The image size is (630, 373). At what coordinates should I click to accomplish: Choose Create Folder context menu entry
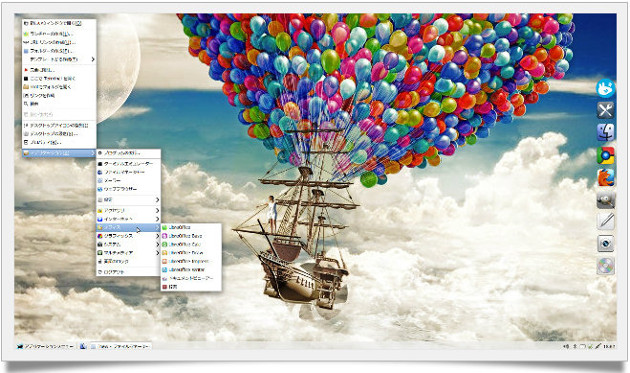click(59, 51)
